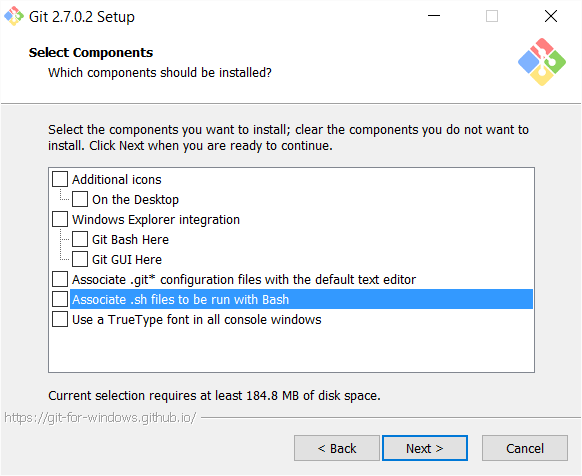Select the 'Git Bash Here' label

click(130, 239)
